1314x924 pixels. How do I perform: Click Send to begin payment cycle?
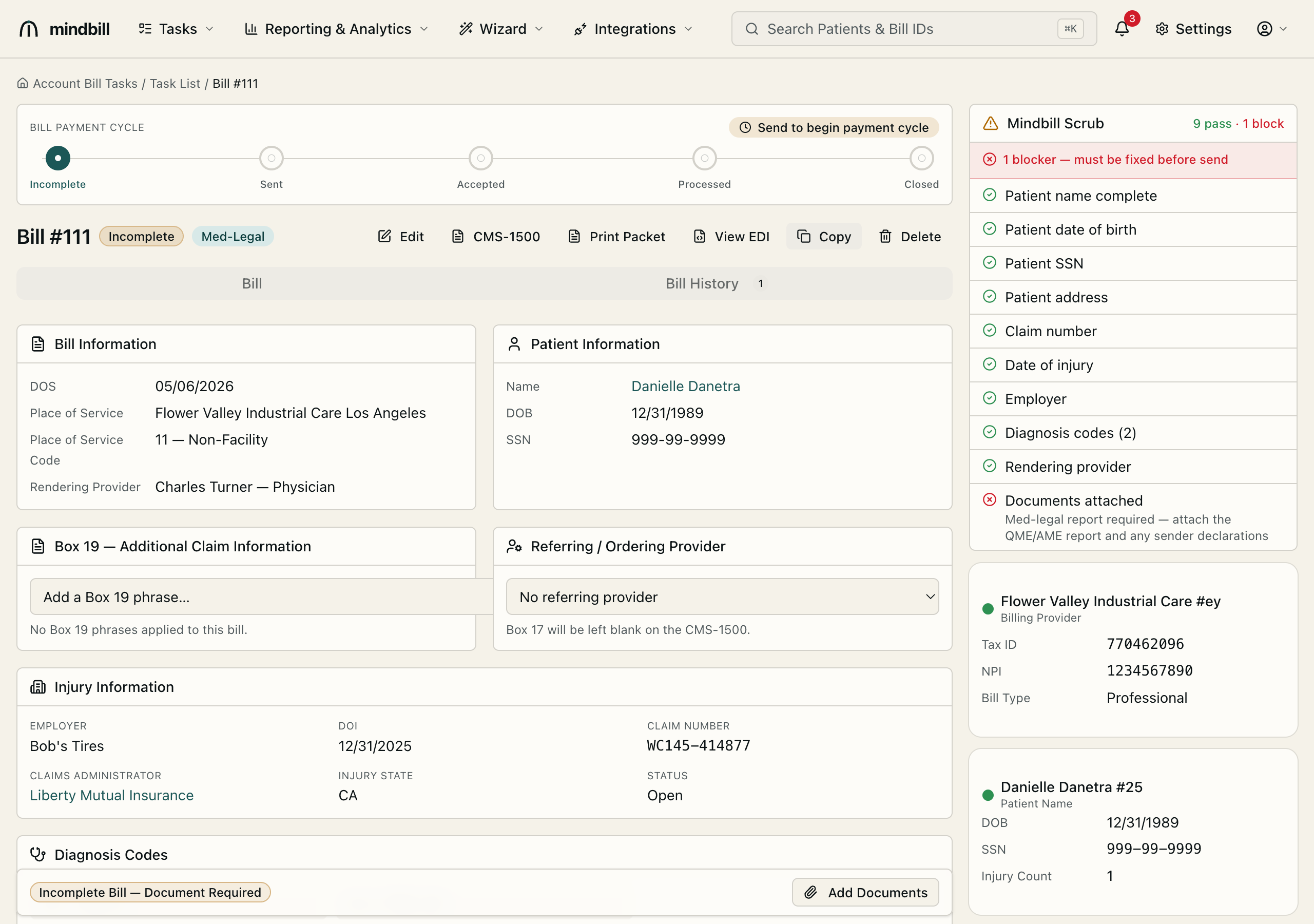tap(834, 127)
